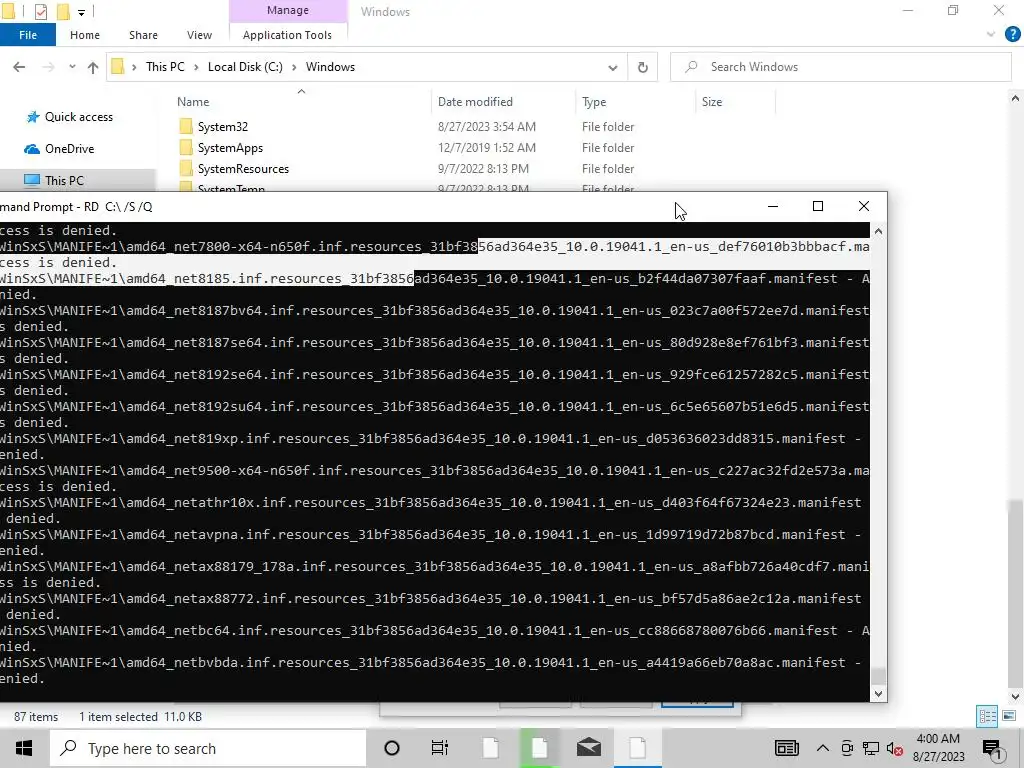The image size is (1024, 768).
Task: Minimize the Command Prompt window
Action: [x=773, y=206]
